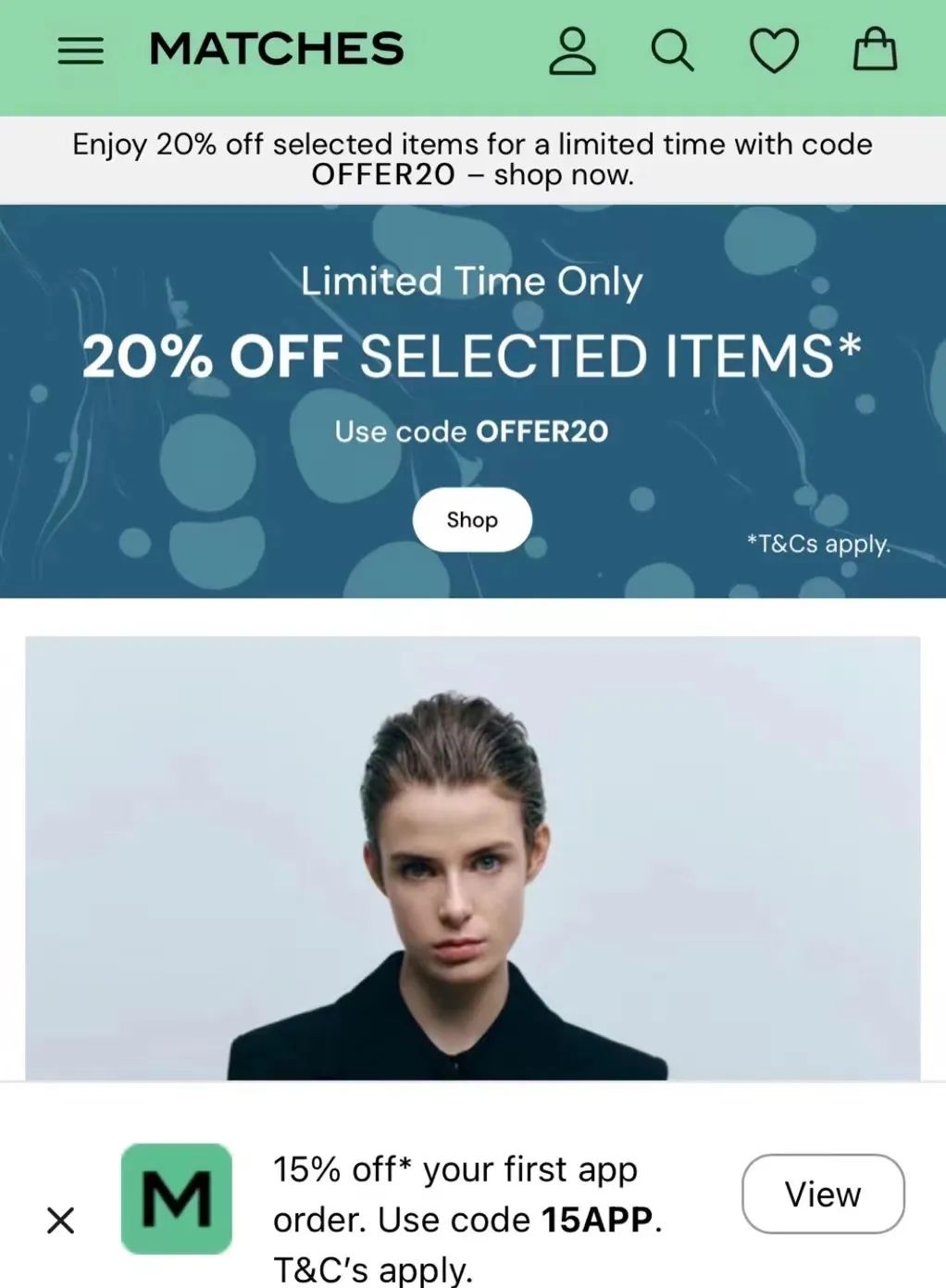Tap the green M app icon
The image size is (946, 1288).
click(x=177, y=1199)
